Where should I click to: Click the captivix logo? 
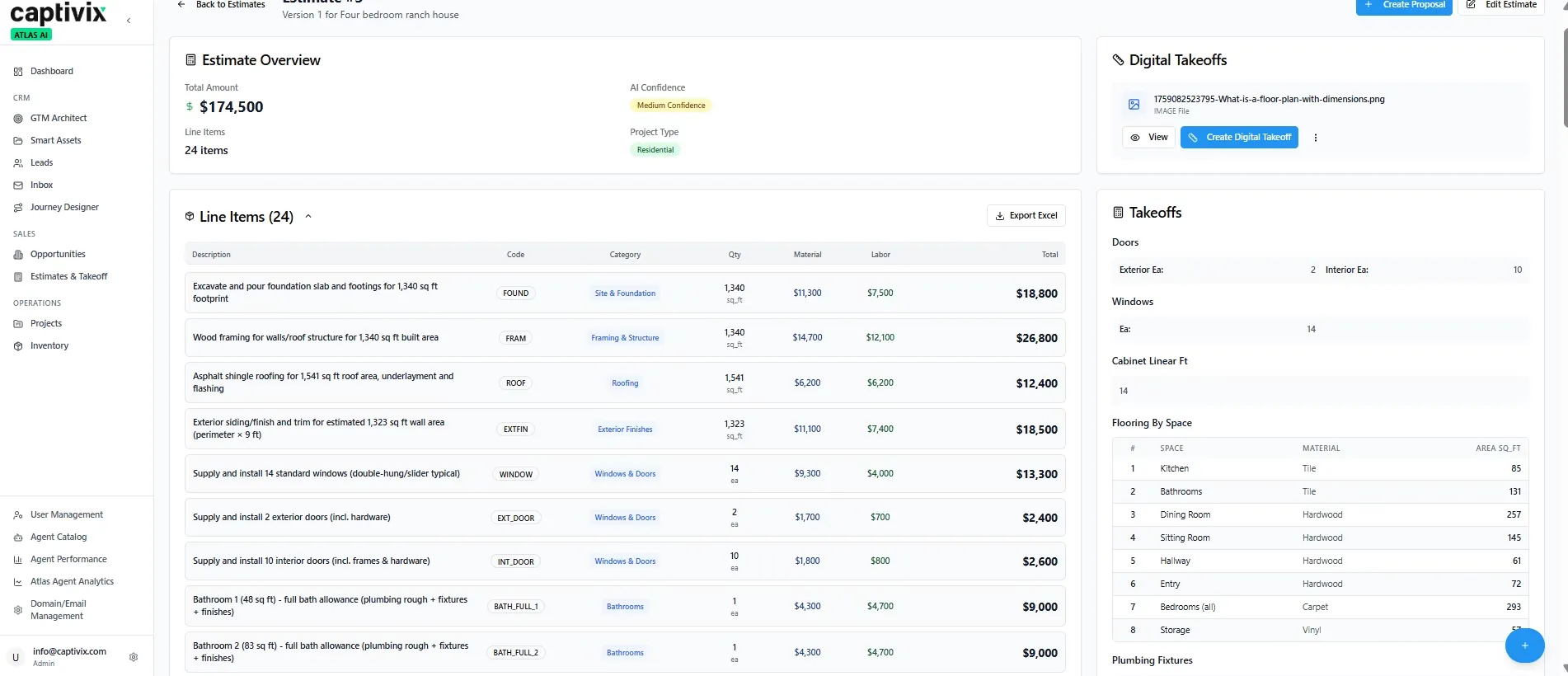point(59,13)
